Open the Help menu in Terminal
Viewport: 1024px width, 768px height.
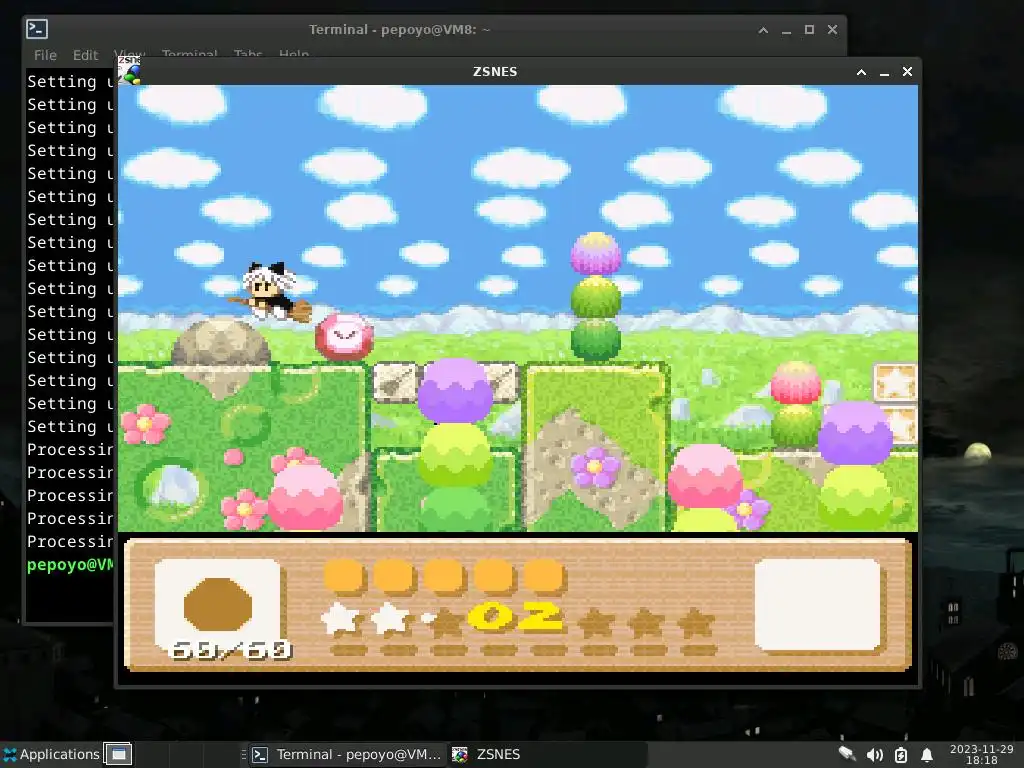pos(293,54)
